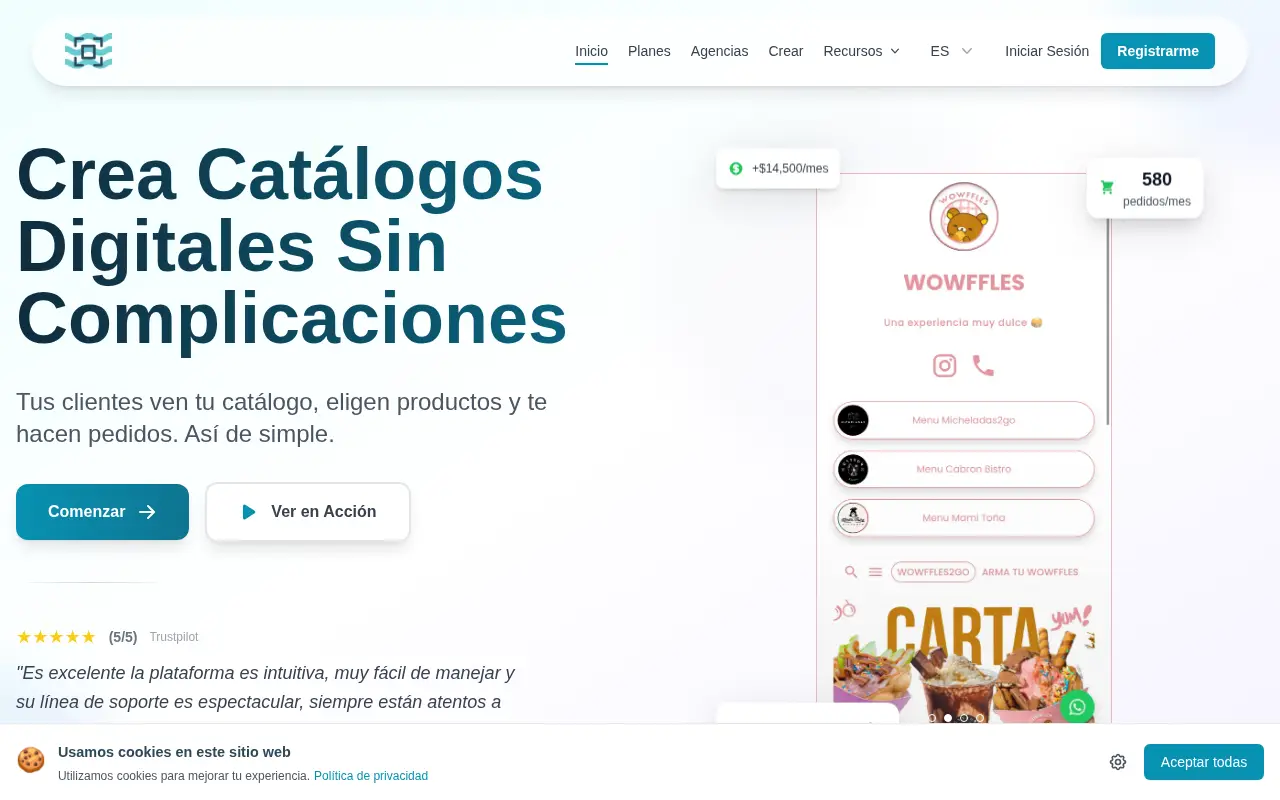Image resolution: width=1280 pixels, height=800 pixels.
Task: Open the Inicio nav item
Action: pos(591,51)
